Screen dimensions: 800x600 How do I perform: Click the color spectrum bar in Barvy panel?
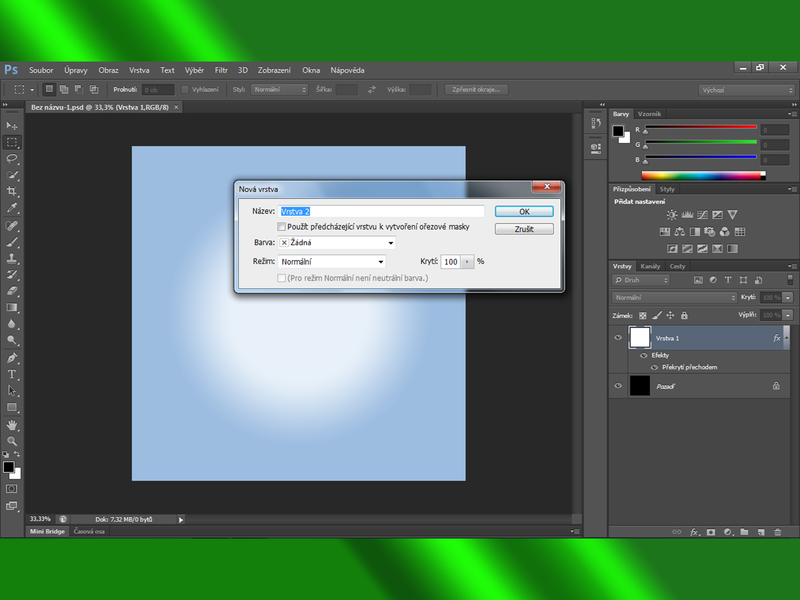(700, 177)
